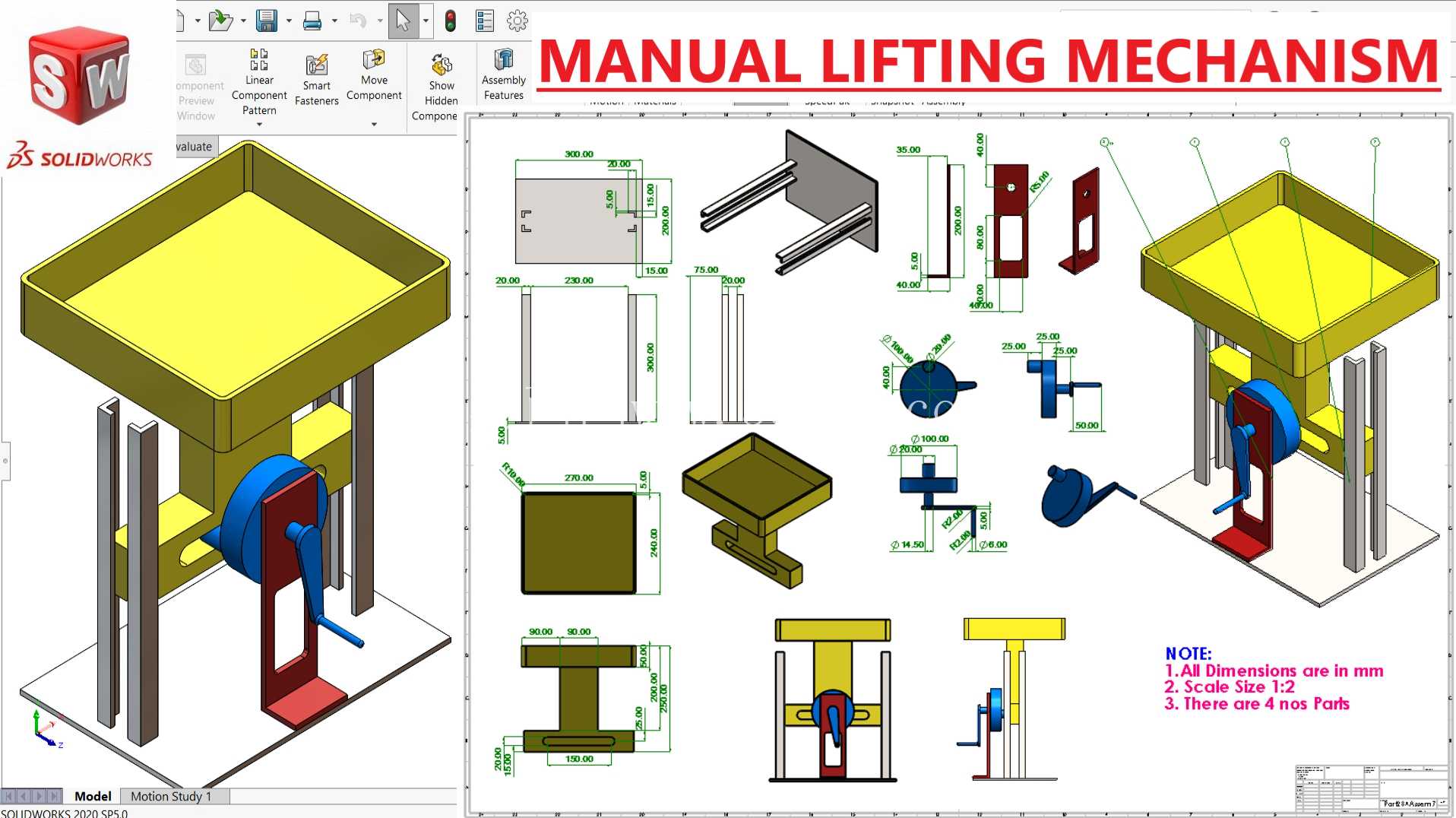The width and height of the screenshot is (1456, 818).
Task: Click the Rebuild traffic light icon
Action: (x=451, y=21)
